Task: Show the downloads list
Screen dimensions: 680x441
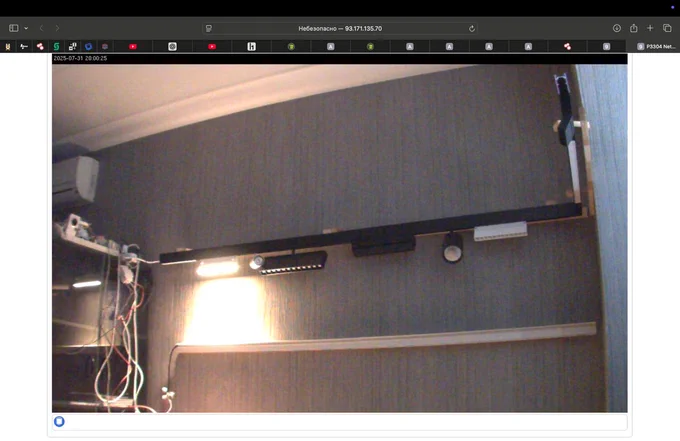Action: [x=617, y=28]
